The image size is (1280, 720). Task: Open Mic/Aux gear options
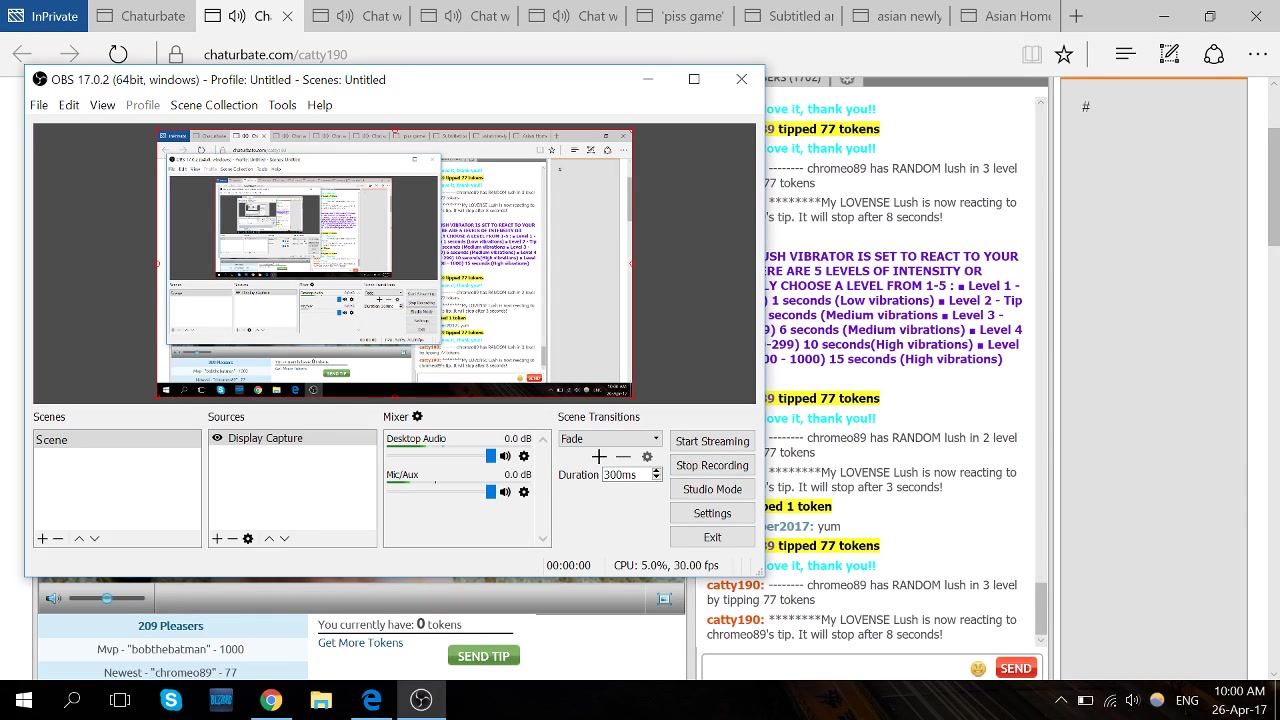pos(523,492)
